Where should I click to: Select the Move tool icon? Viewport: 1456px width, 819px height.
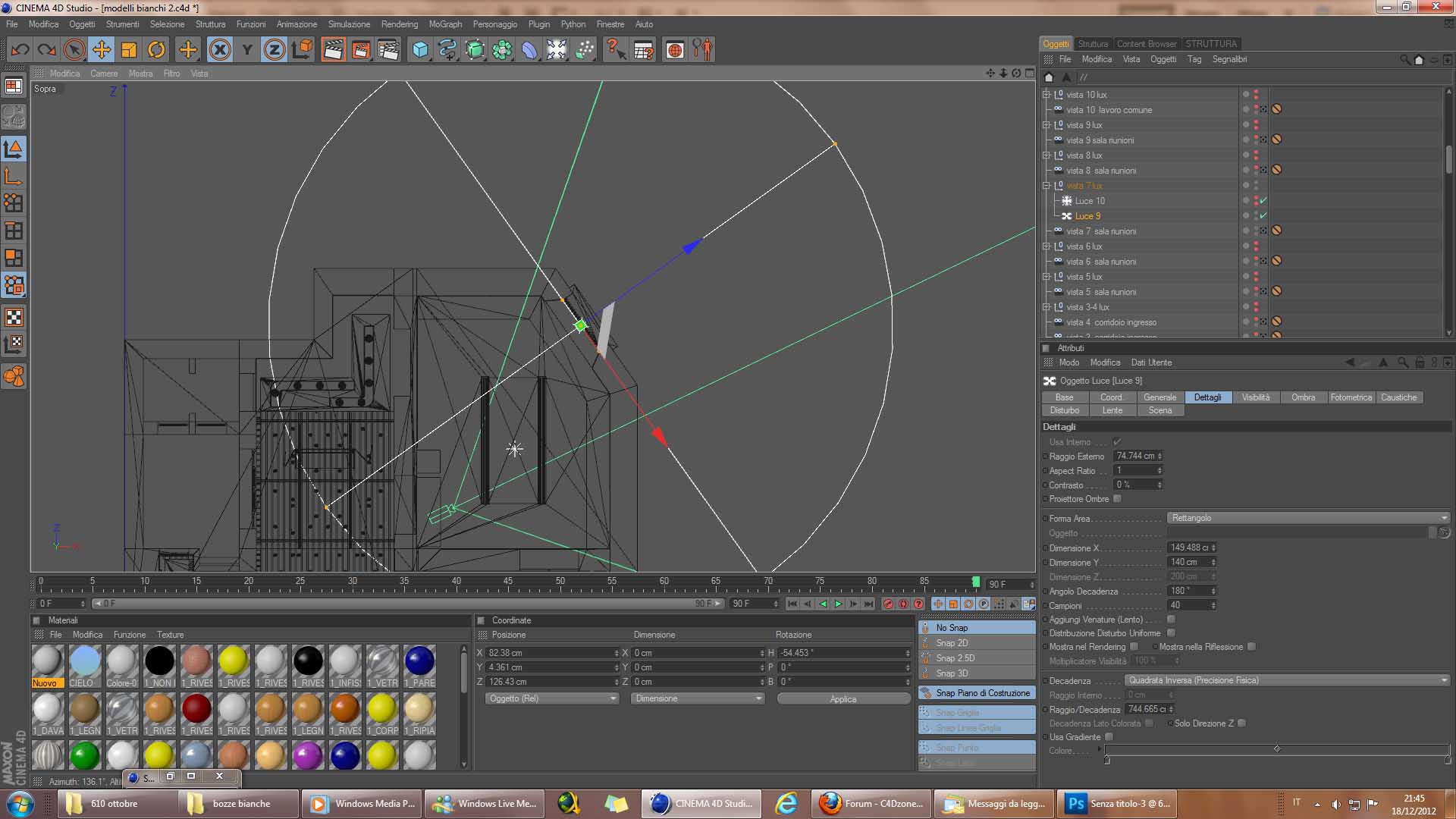click(101, 50)
